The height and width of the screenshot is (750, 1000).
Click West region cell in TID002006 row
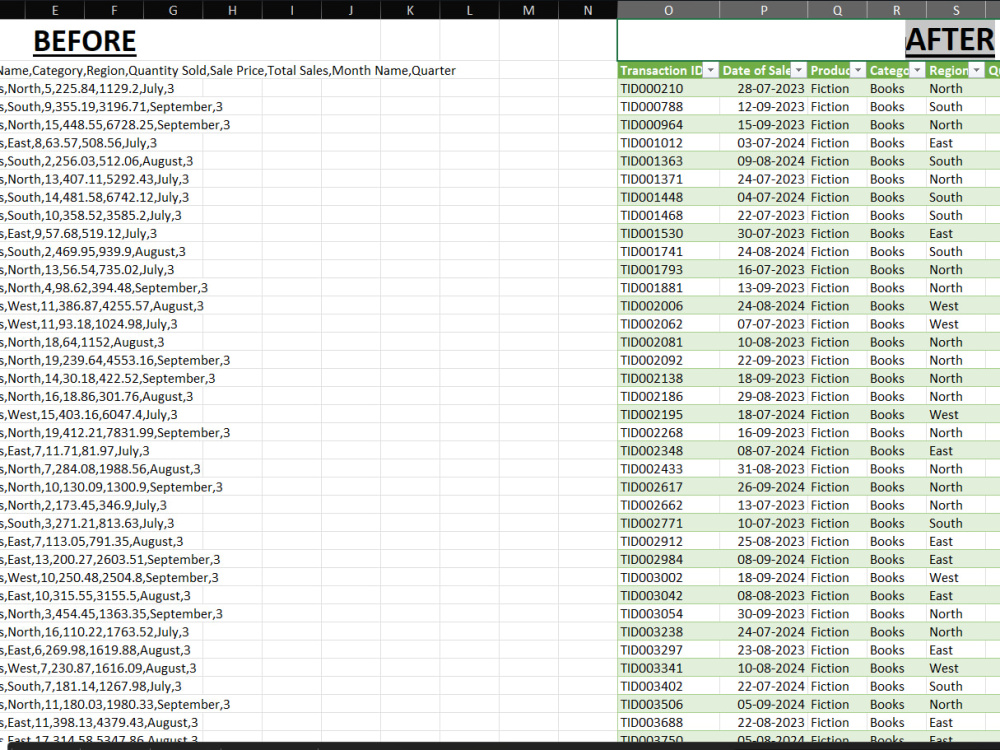pyautogui.click(x=956, y=306)
